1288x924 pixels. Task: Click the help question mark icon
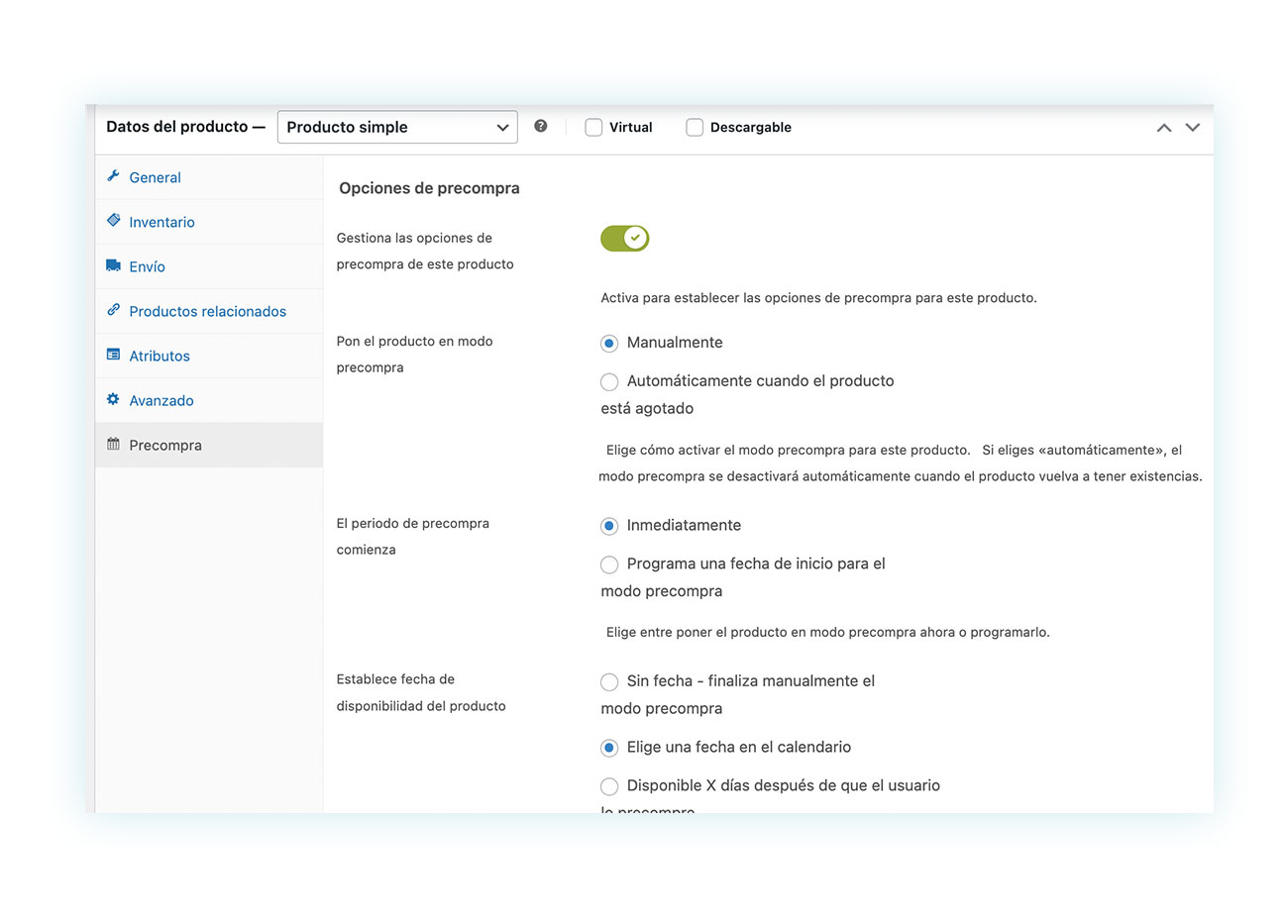pos(540,126)
